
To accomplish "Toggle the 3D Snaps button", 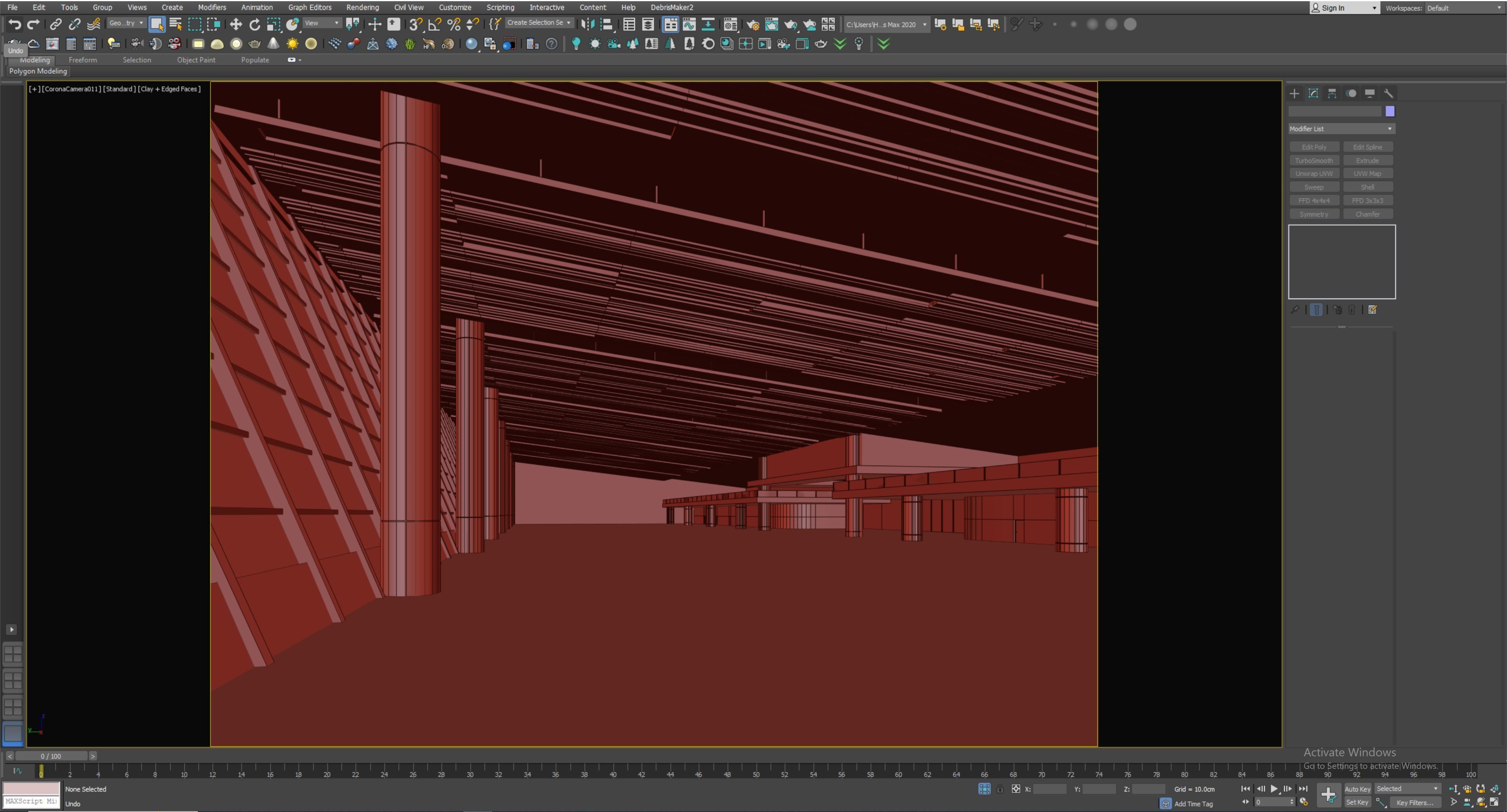I will pyautogui.click(x=415, y=24).
